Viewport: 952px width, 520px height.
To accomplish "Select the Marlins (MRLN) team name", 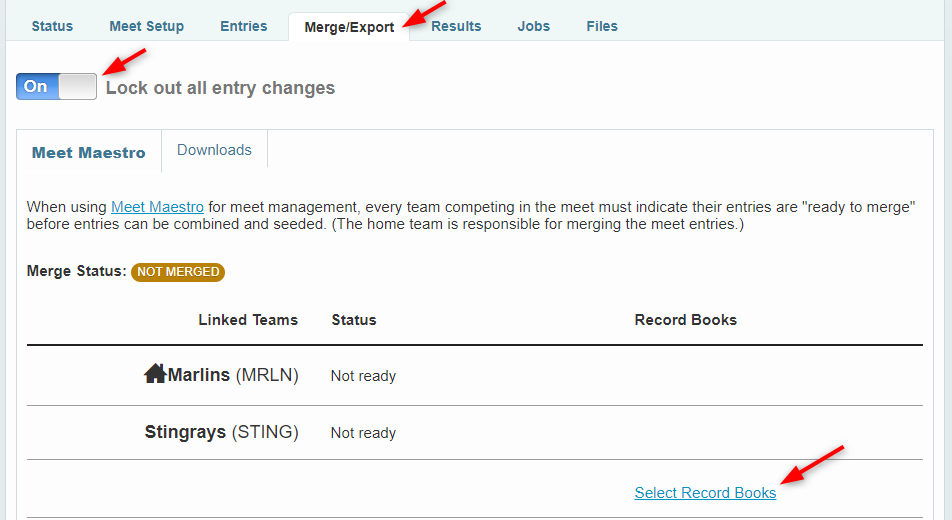I will click(x=233, y=375).
